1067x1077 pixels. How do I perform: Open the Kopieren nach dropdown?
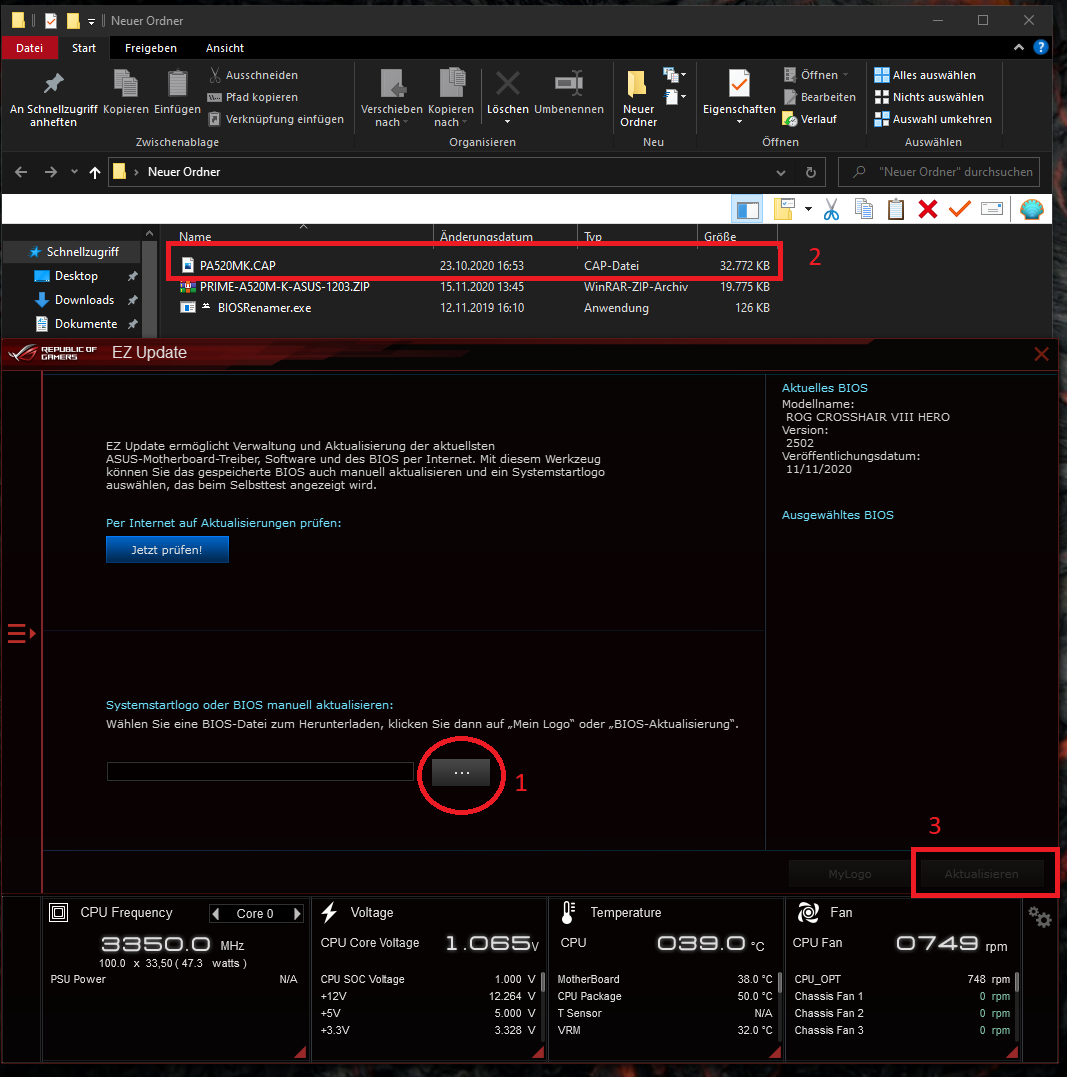coord(451,100)
